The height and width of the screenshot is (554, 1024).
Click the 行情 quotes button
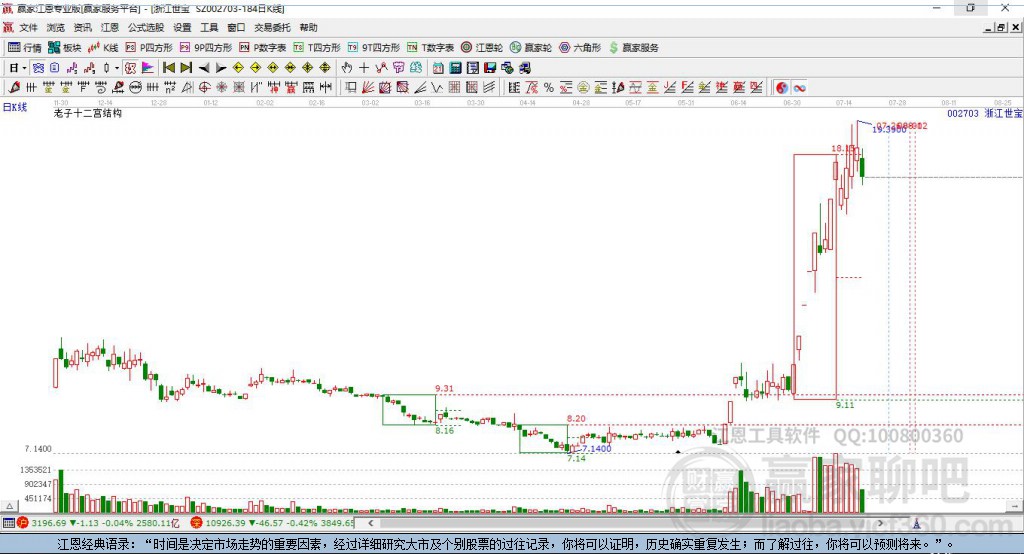pos(25,47)
